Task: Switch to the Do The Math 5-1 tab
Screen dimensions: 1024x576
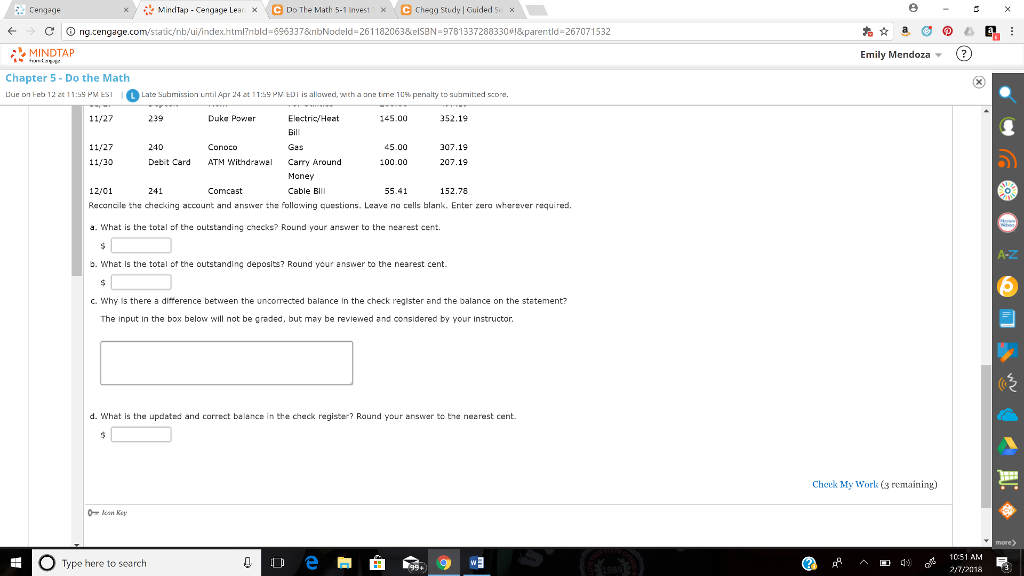Action: pyautogui.click(x=328, y=10)
